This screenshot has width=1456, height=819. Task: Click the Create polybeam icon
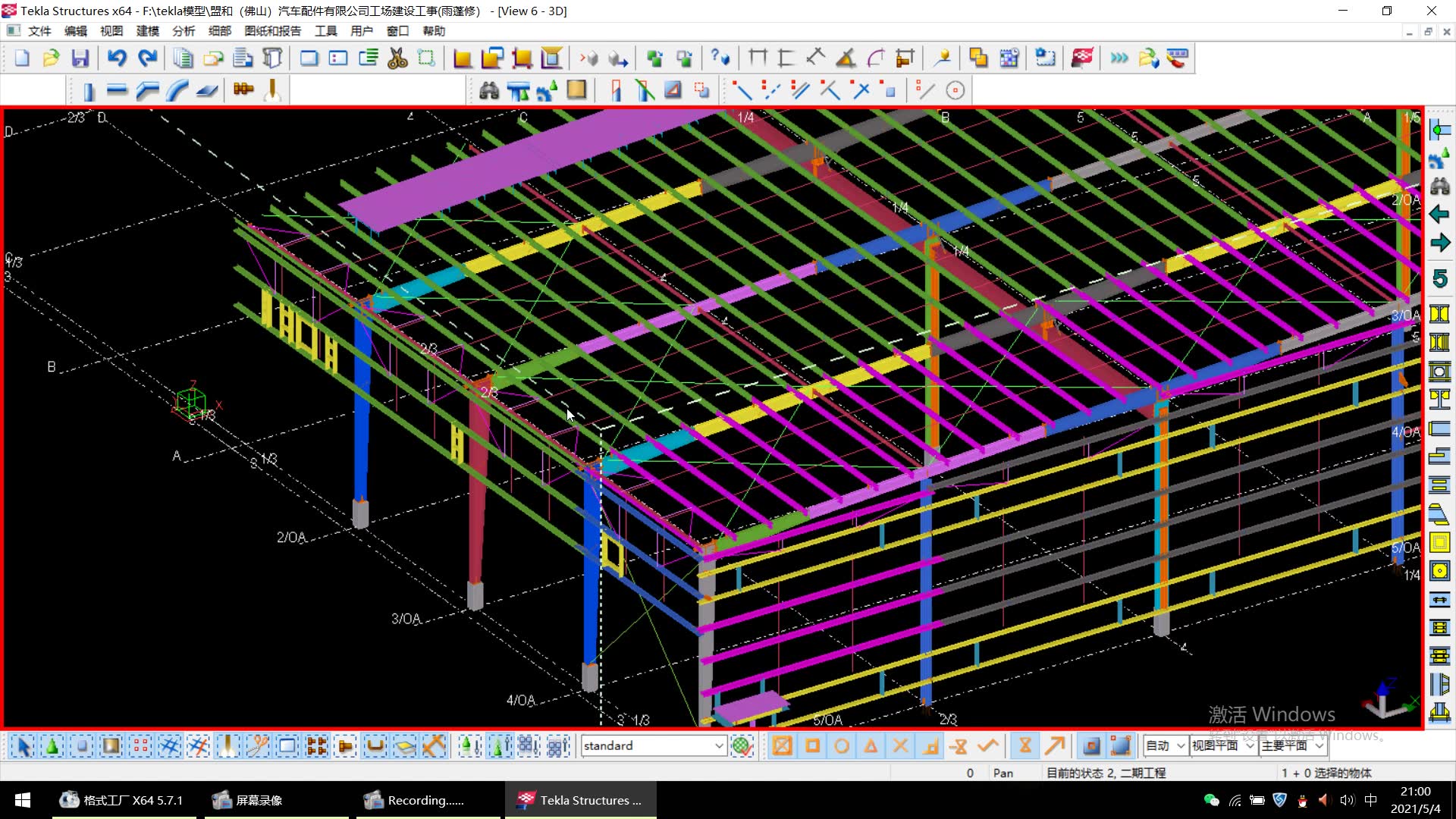point(147,91)
